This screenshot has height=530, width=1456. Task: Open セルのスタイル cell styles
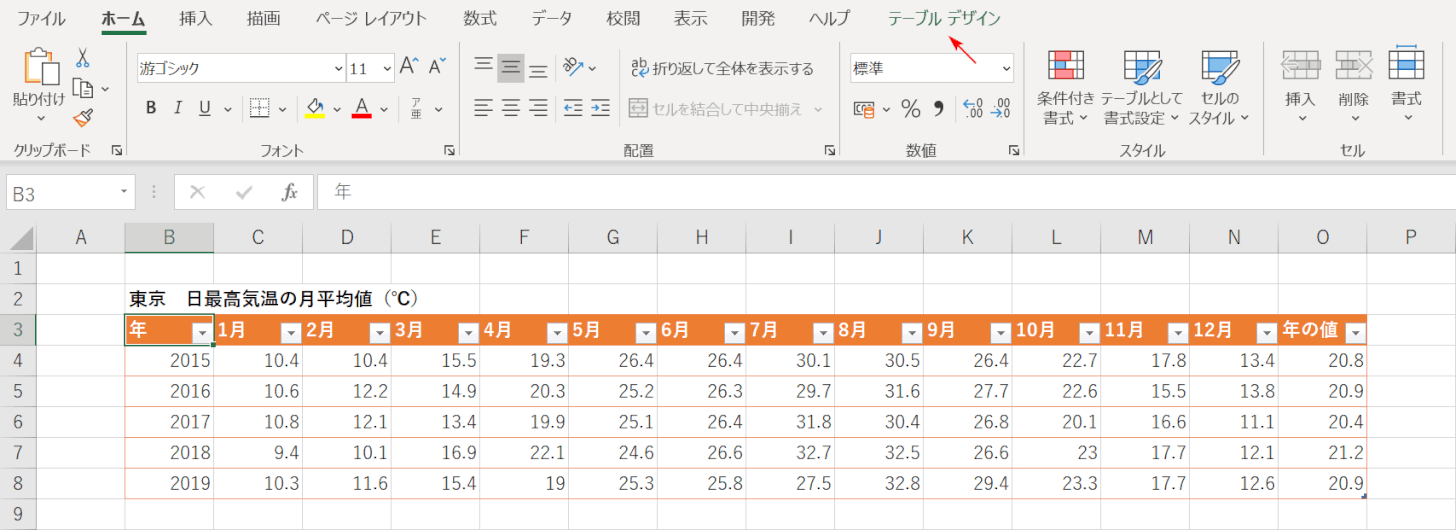click(x=1219, y=87)
